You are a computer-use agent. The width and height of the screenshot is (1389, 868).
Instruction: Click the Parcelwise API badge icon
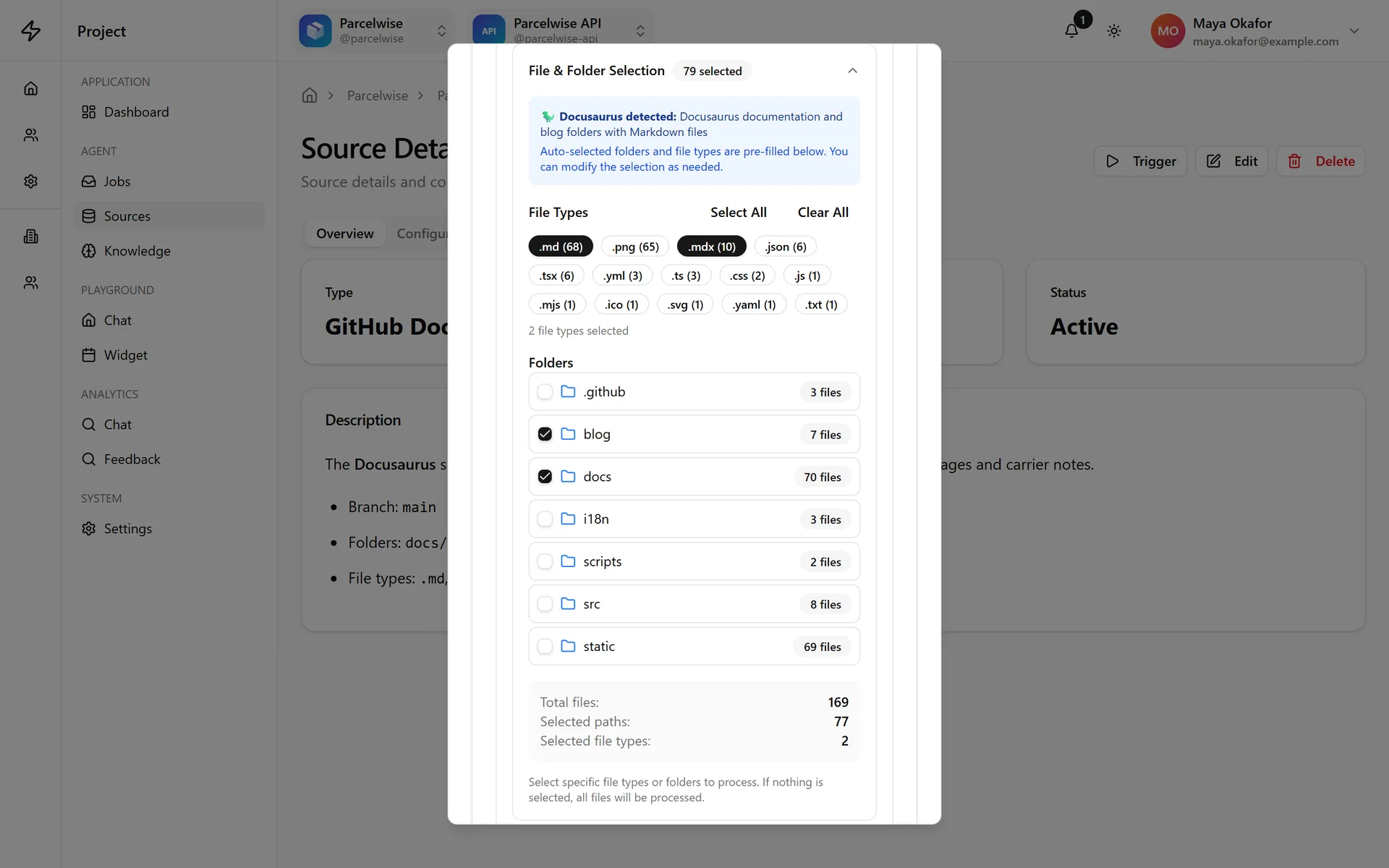489,30
